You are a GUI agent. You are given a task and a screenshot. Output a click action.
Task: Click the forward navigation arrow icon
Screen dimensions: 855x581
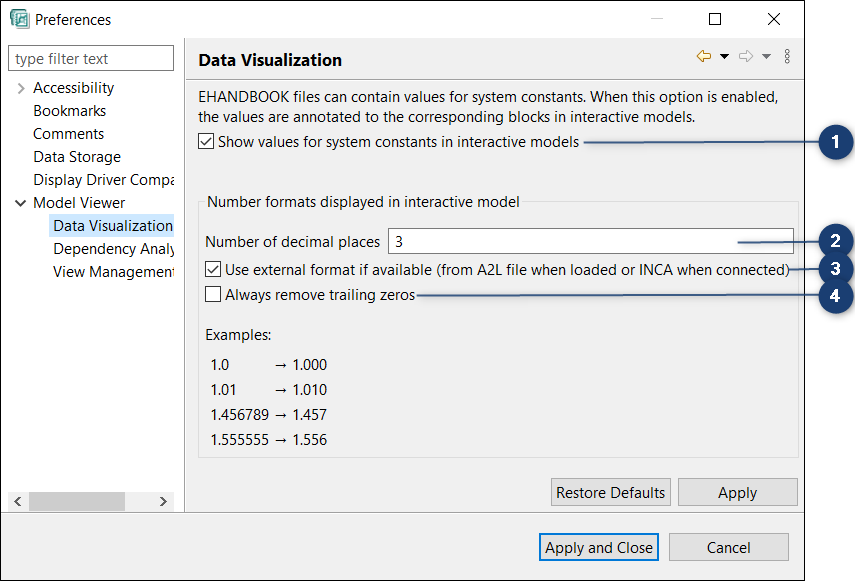click(744, 56)
